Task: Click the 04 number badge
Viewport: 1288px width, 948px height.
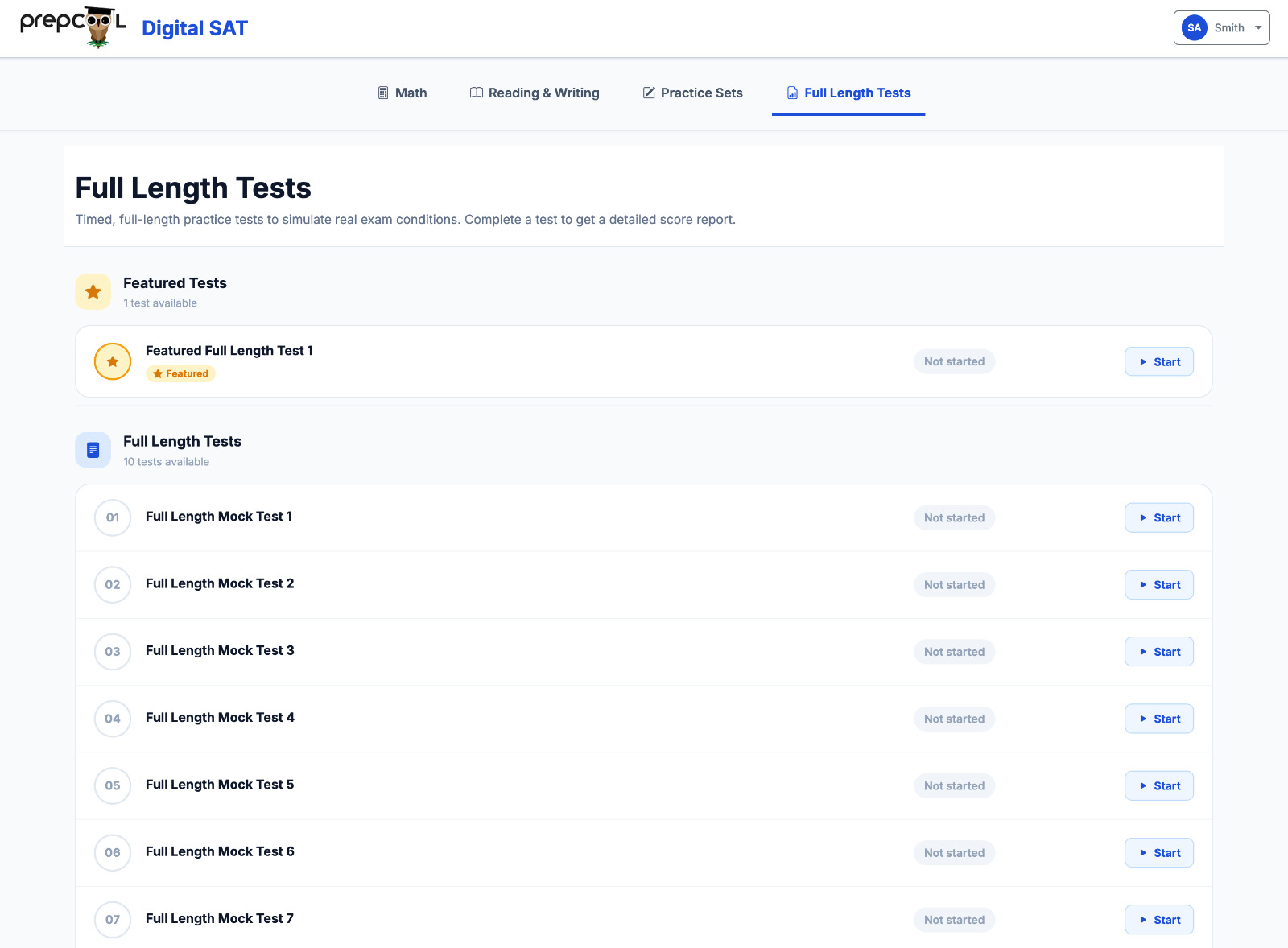Action: point(113,719)
